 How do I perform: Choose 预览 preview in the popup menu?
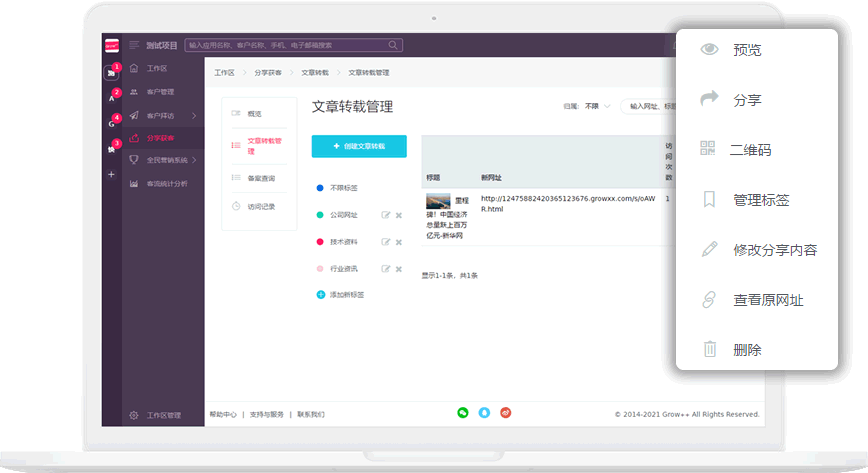(x=746, y=50)
